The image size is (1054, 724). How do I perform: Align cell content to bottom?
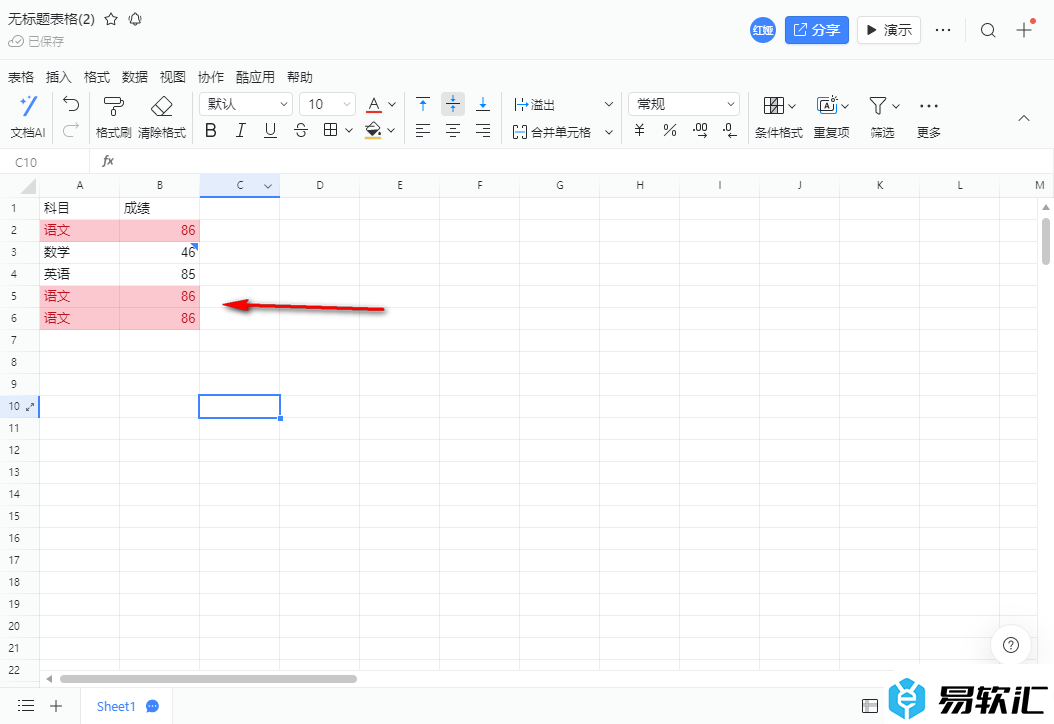[x=483, y=104]
